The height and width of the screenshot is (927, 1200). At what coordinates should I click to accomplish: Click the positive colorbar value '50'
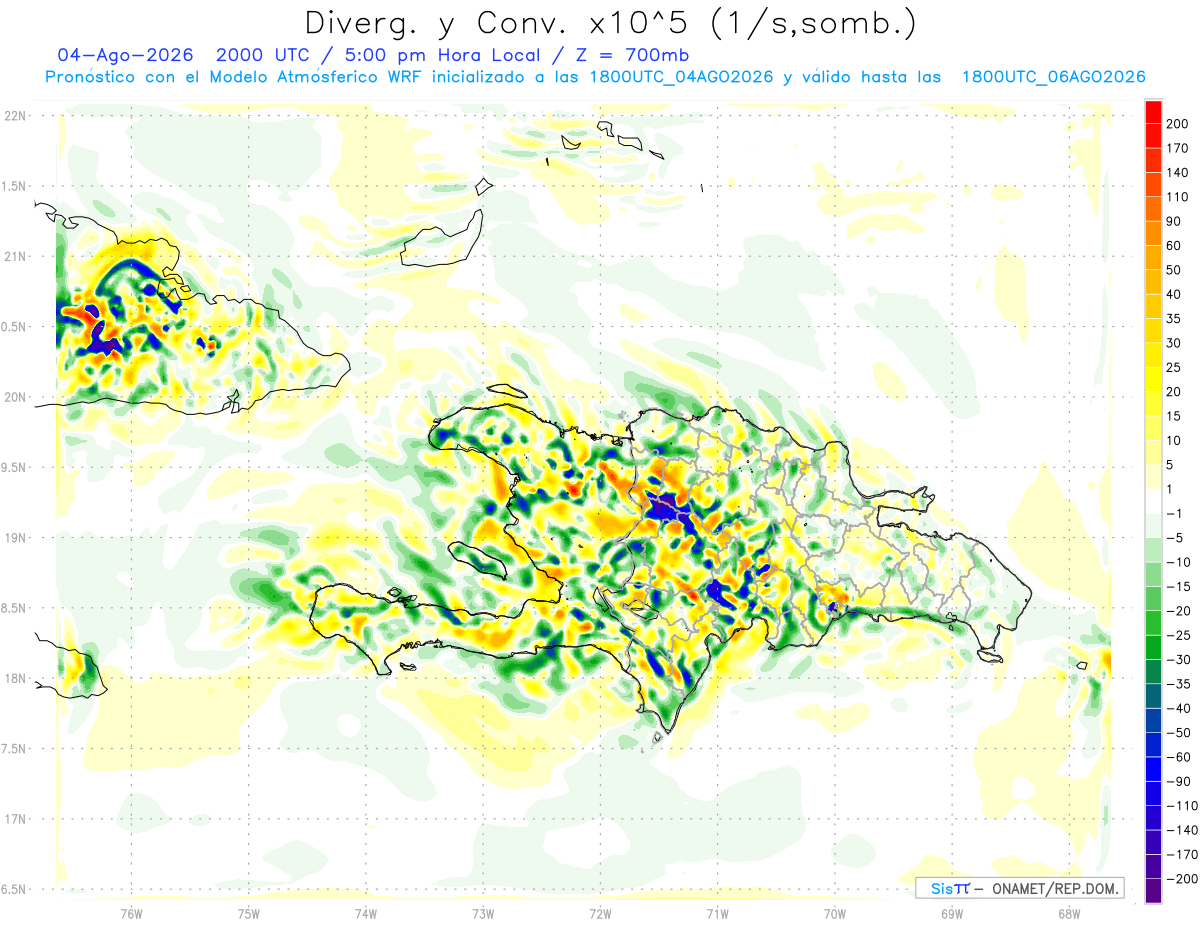1174,270
